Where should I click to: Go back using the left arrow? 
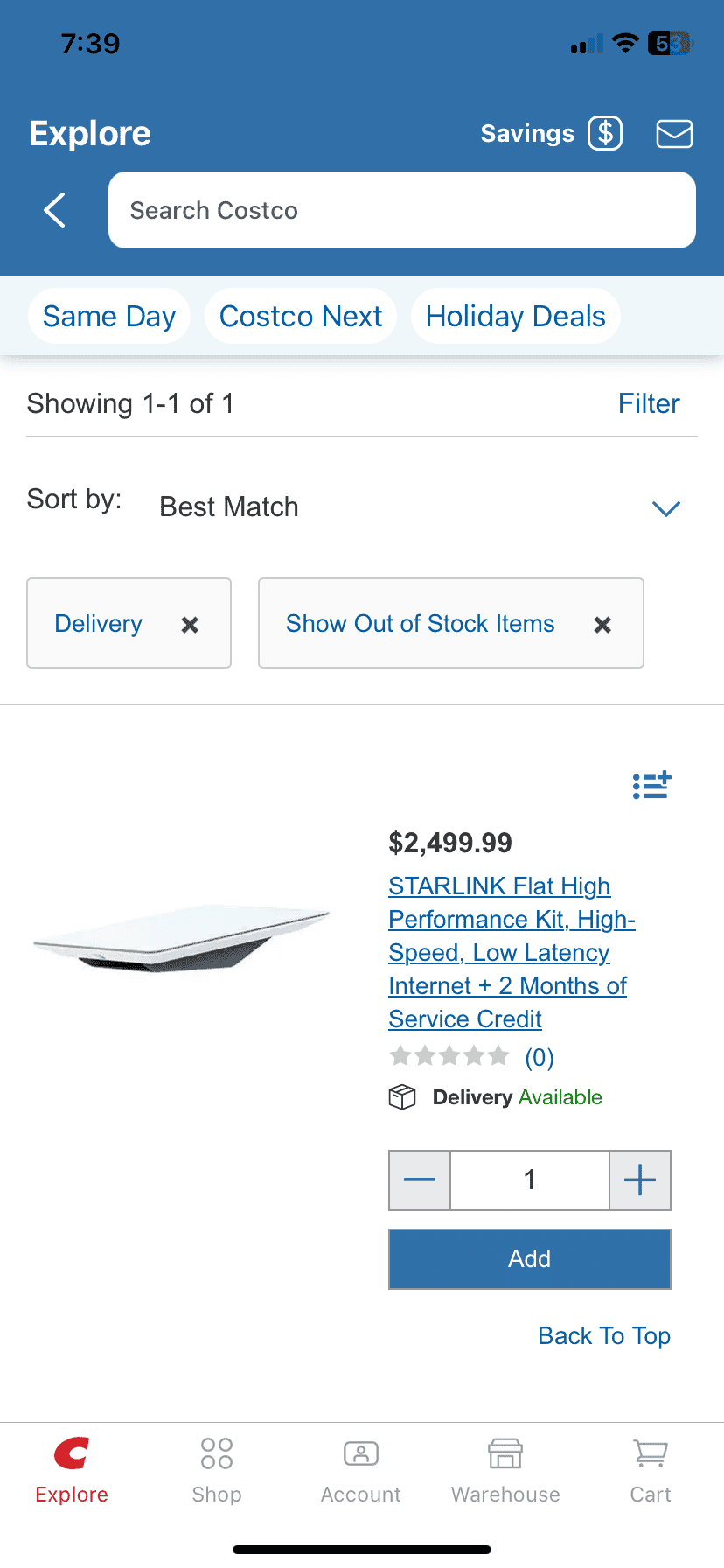pos(55,210)
